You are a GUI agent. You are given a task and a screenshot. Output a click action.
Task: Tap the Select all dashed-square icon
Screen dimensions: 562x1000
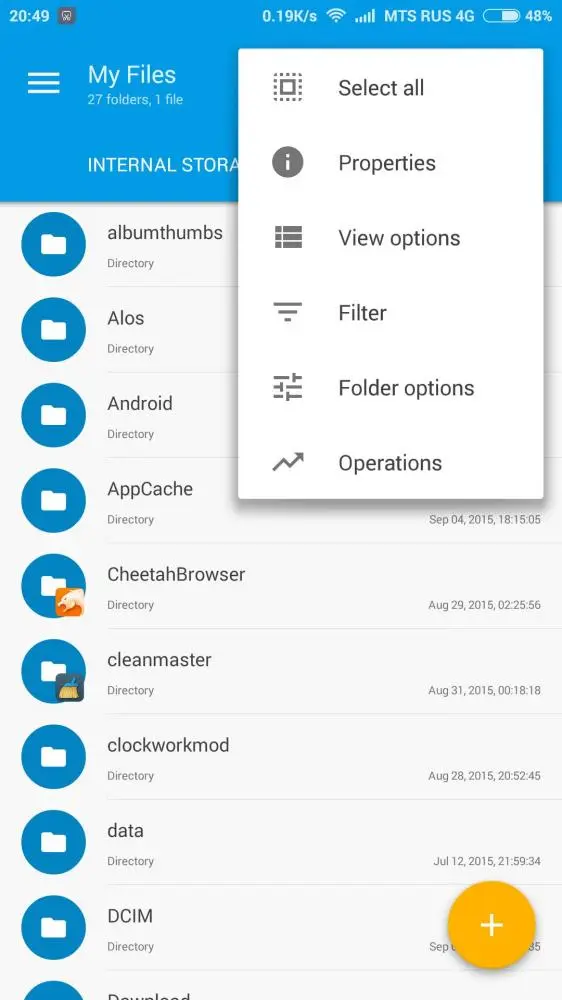click(288, 87)
